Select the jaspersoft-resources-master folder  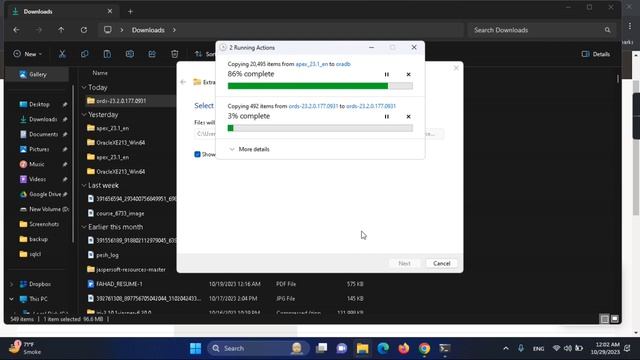pos(131,270)
